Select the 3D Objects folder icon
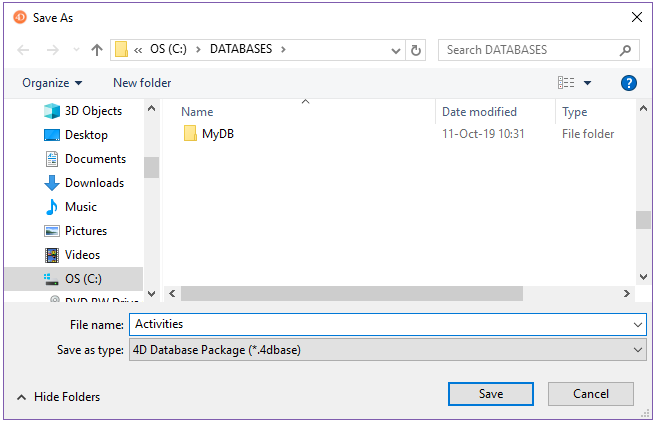The height and width of the screenshot is (425, 657). pyautogui.click(x=53, y=111)
